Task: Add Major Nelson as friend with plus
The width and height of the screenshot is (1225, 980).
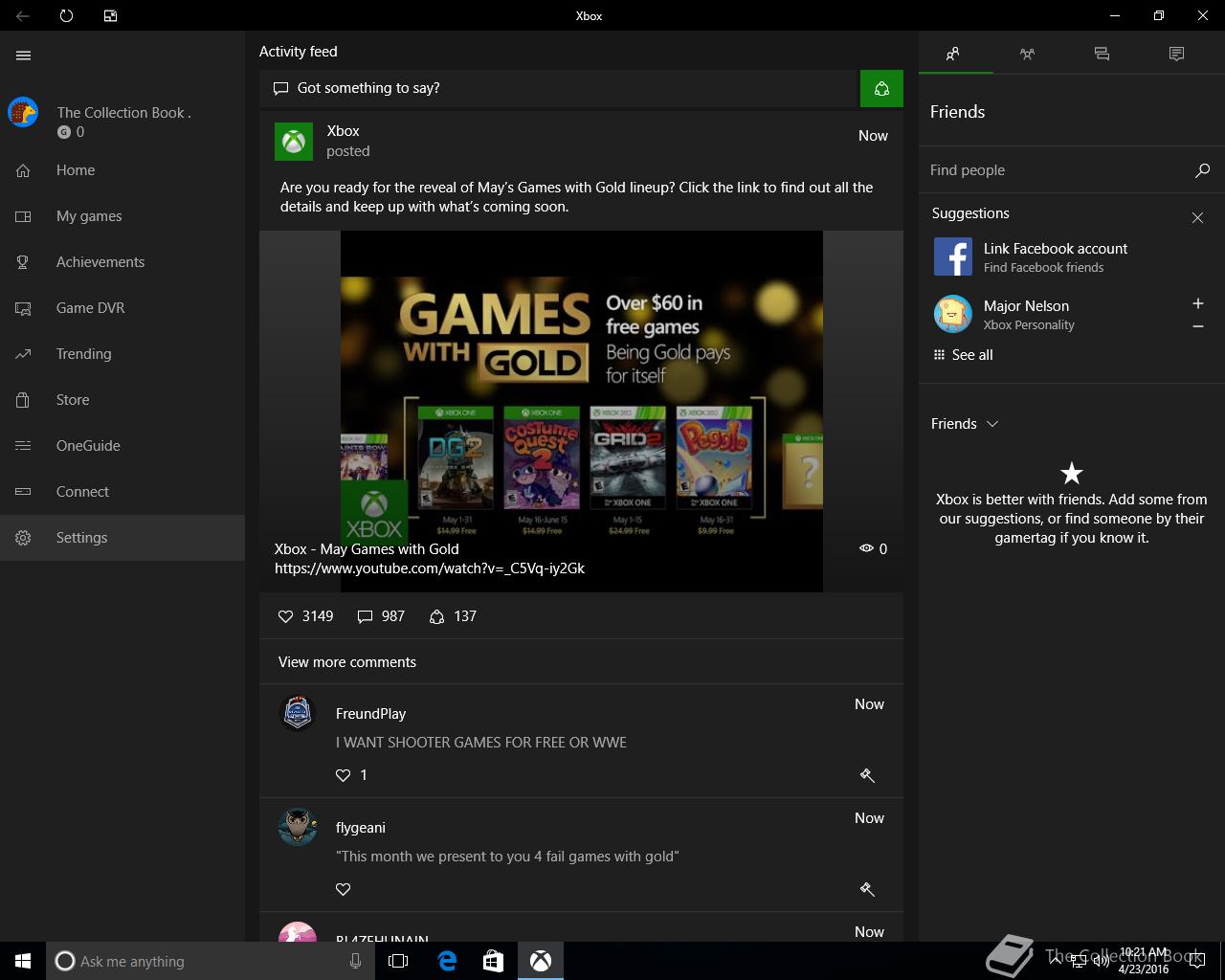Action: tap(1197, 303)
